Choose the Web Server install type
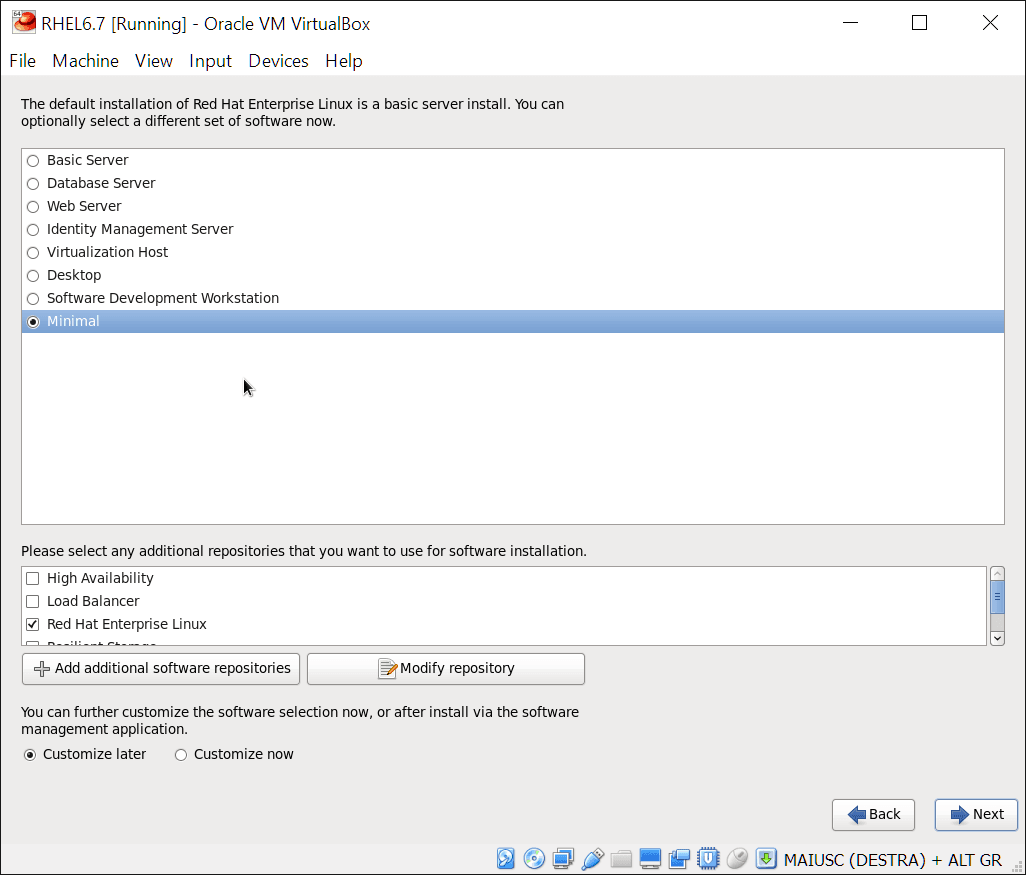1026x875 pixels. 33,207
